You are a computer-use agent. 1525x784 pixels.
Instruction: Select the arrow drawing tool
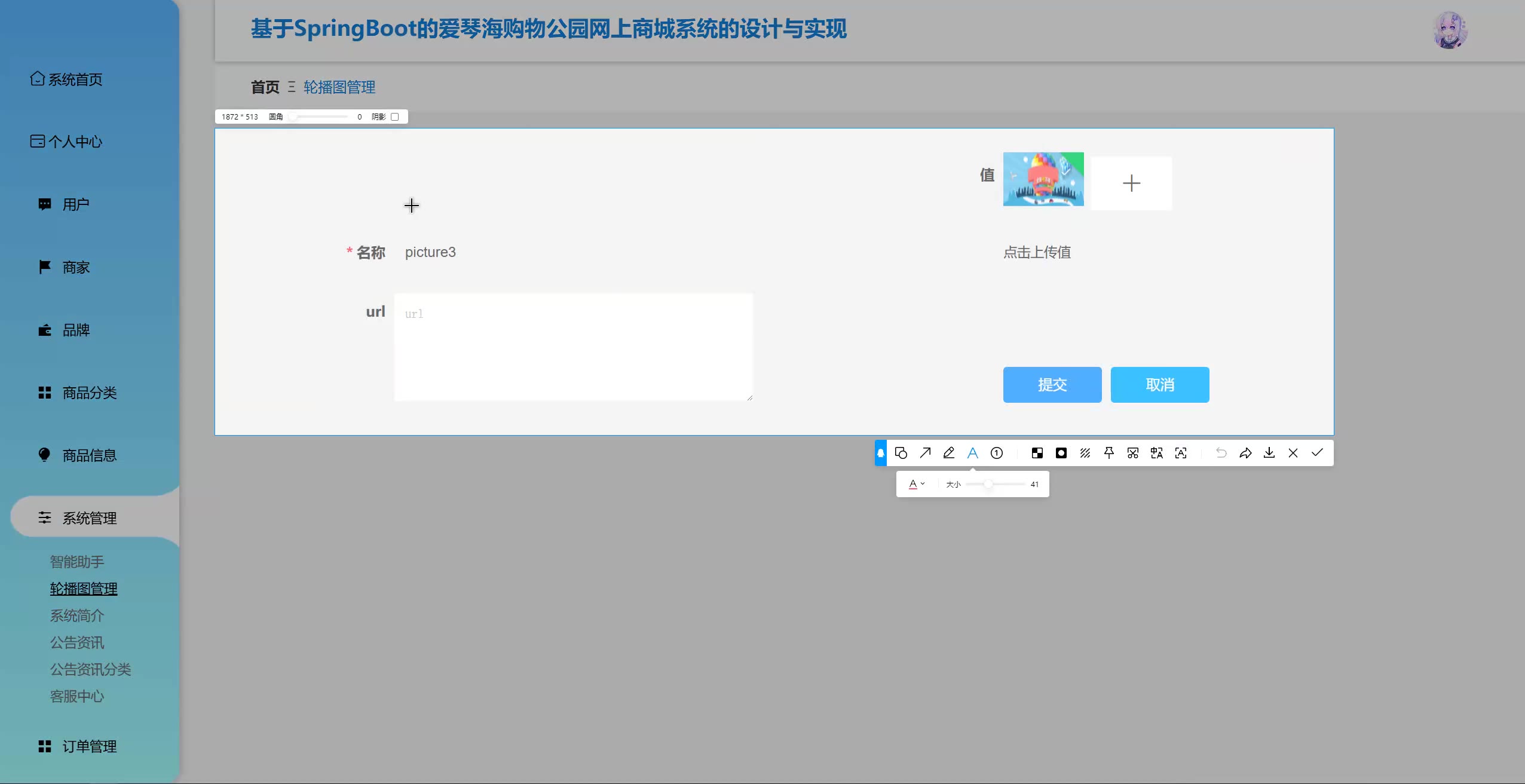click(925, 453)
